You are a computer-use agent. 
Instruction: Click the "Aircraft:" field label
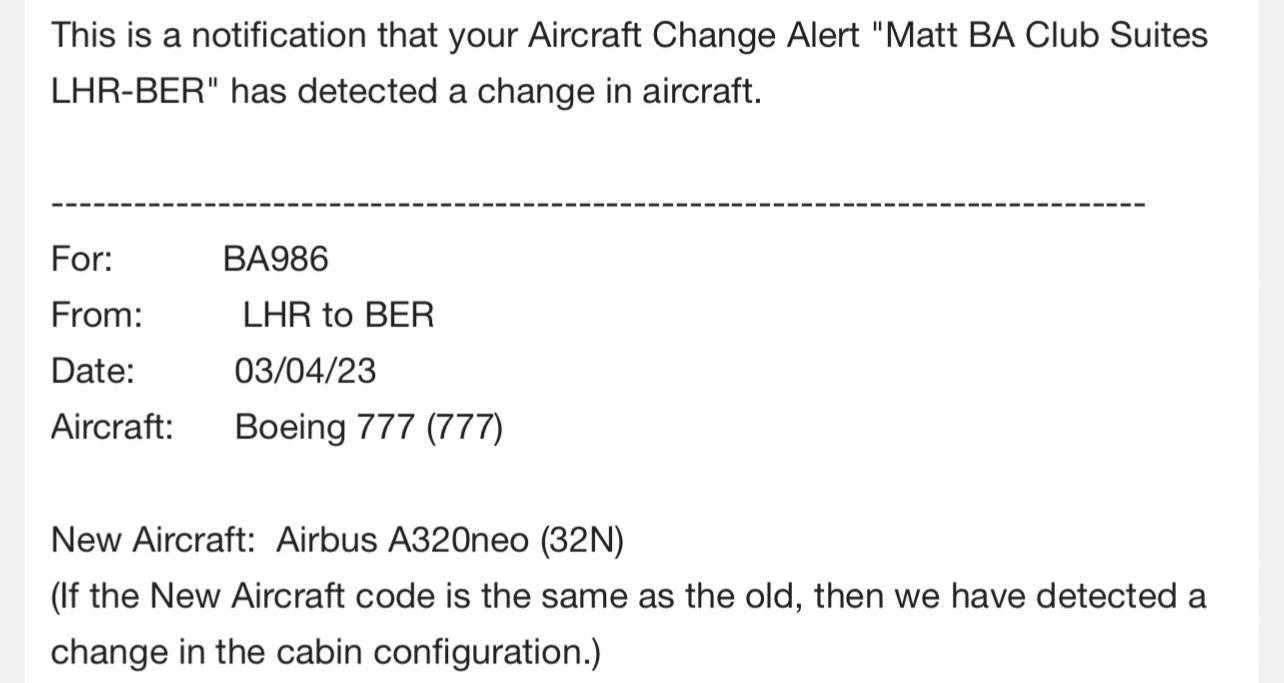(x=112, y=428)
